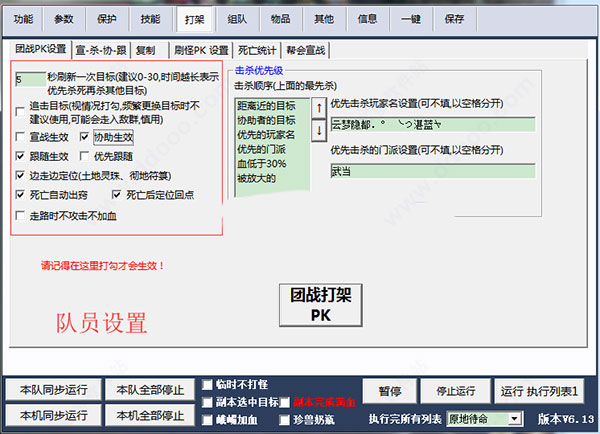Open the 帮会宣战 sub-tab
600x434 pixels.
(x=305, y=50)
